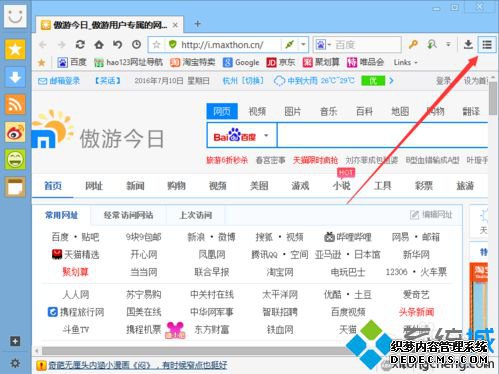Switch to the 视频 search tab
The width and height of the screenshot is (499, 374).
pos(257,111)
